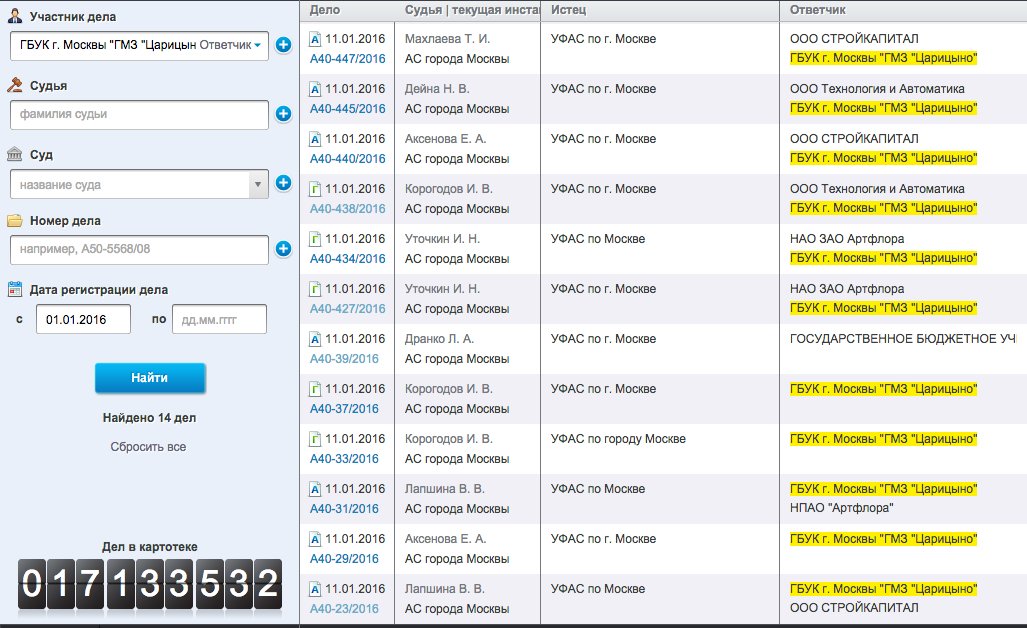Click document icon of case А40-39/2016
This screenshot has height=628, width=1027.
[x=315, y=339]
